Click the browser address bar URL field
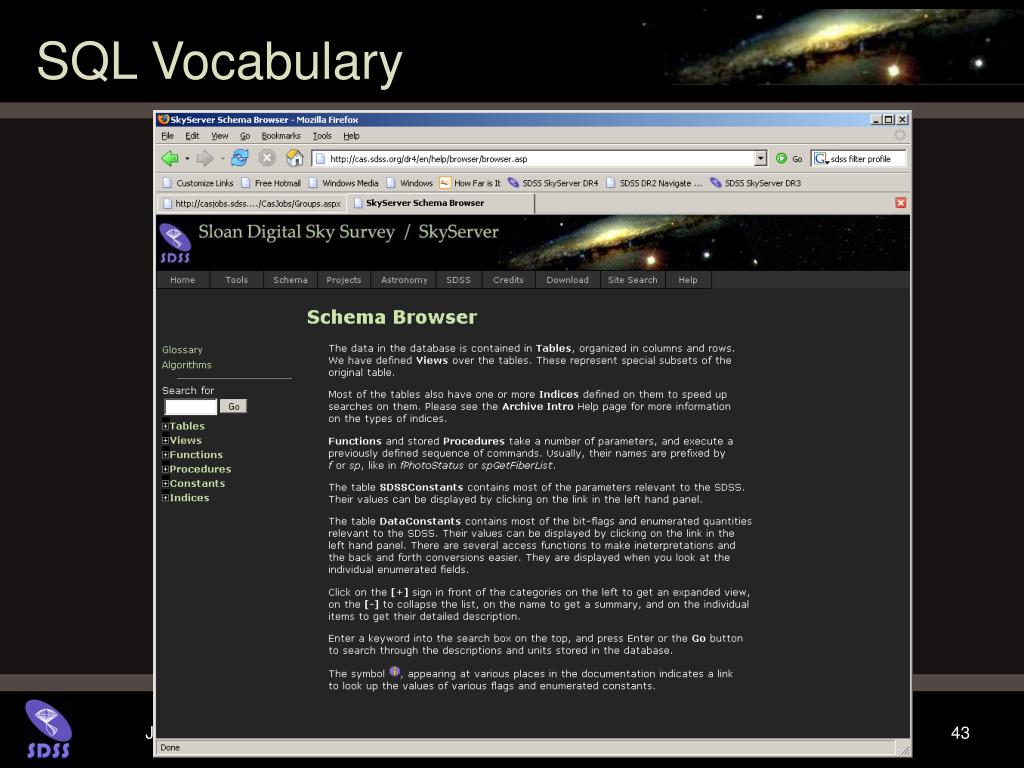Image resolution: width=1024 pixels, height=768 pixels. [534, 159]
